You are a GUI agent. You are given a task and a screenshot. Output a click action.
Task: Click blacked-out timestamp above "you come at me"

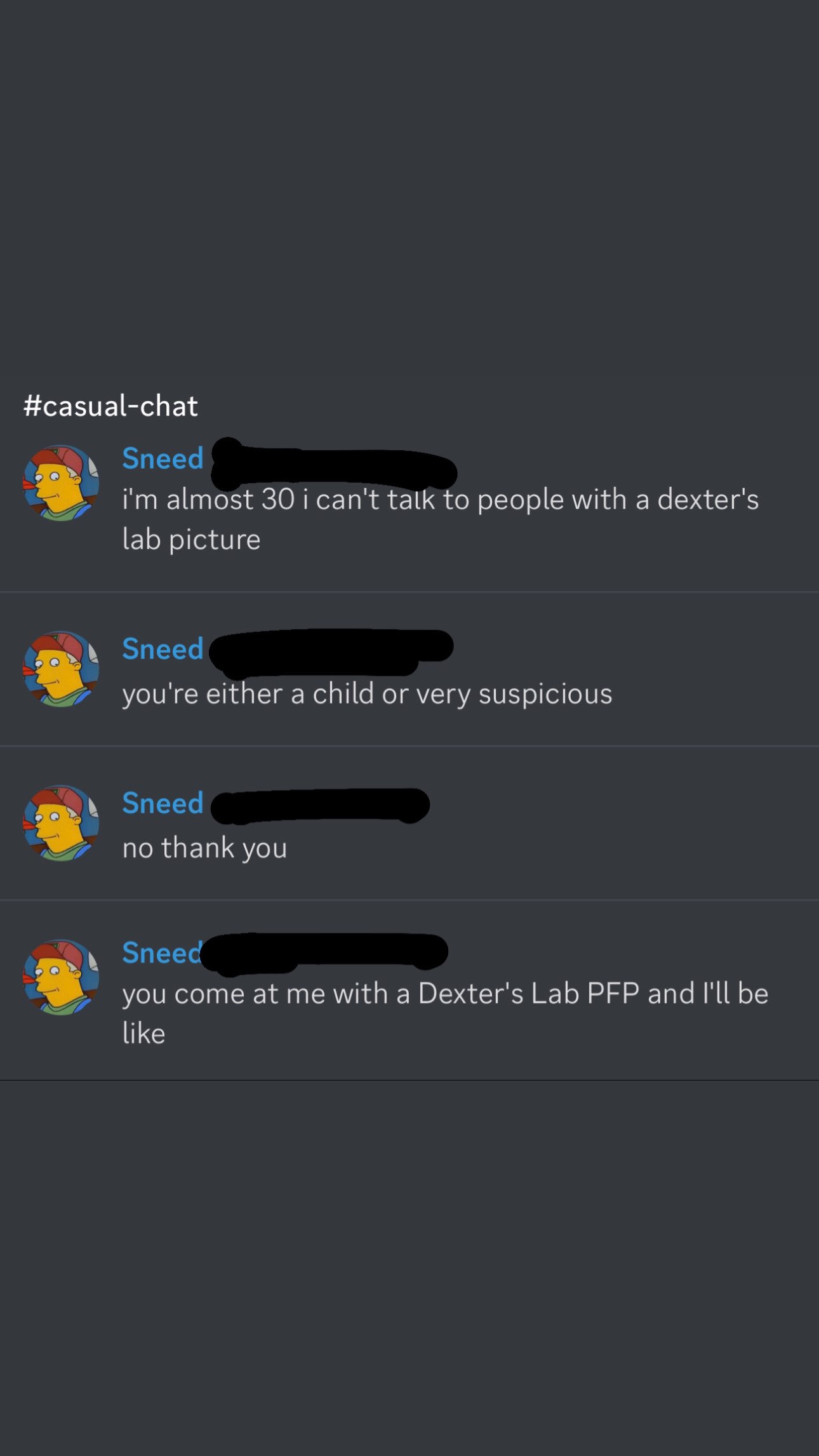coord(324,953)
